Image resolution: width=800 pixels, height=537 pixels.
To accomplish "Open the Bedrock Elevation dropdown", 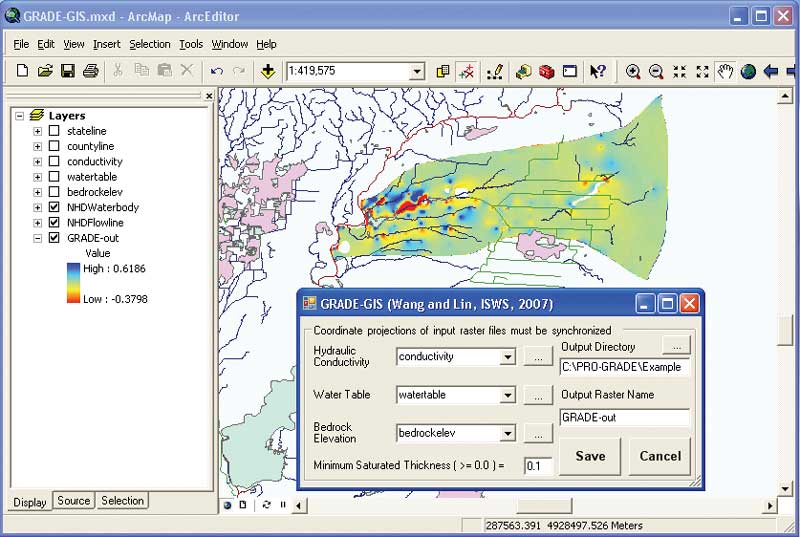I will (507, 433).
